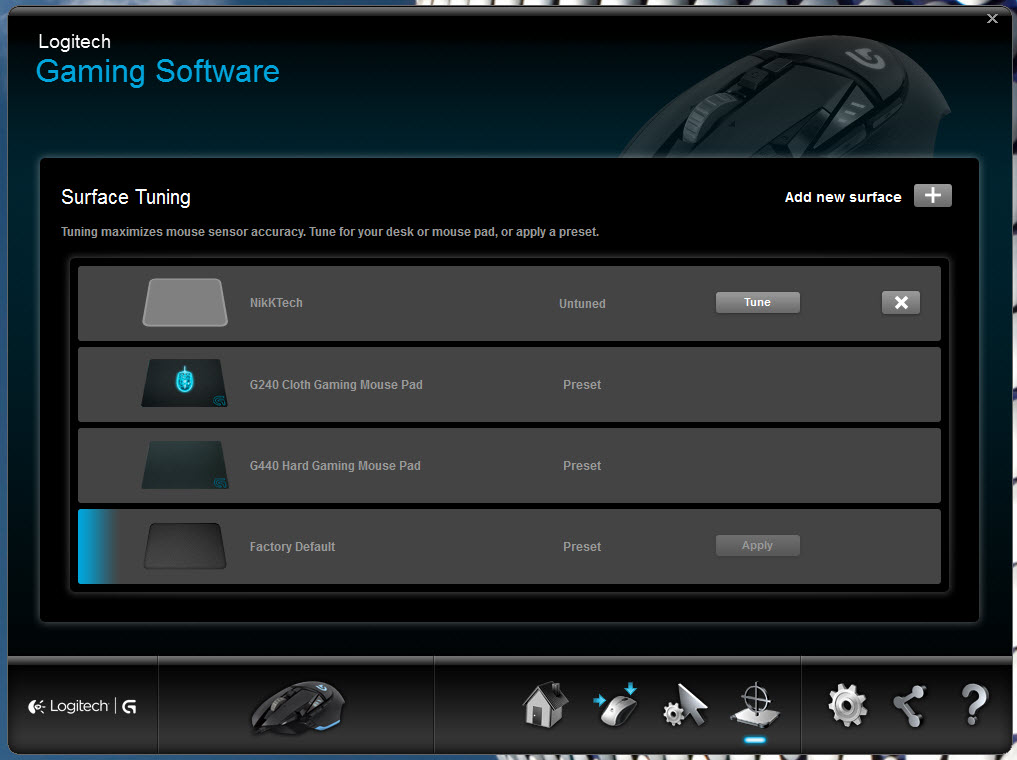The height and width of the screenshot is (760, 1017).
Task: Click Preset status of Factory Default
Action: point(582,547)
